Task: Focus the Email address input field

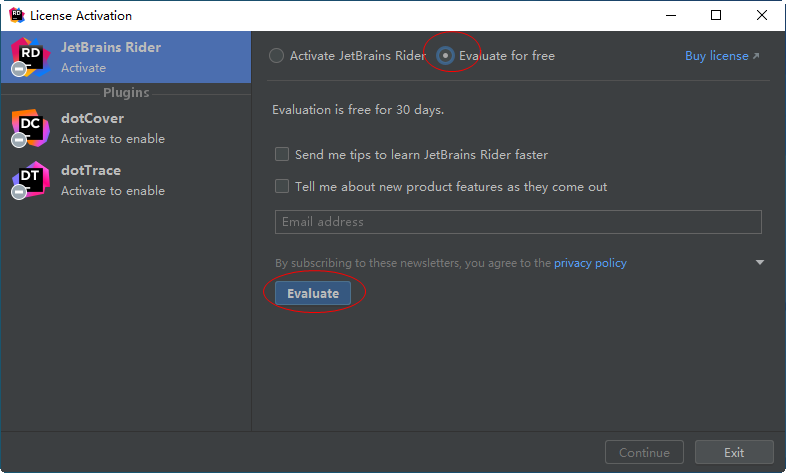Action: click(518, 222)
